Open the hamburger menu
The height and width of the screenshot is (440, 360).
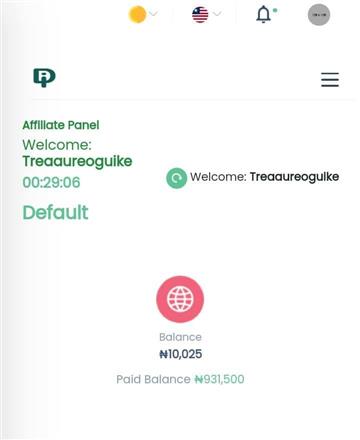coord(330,80)
